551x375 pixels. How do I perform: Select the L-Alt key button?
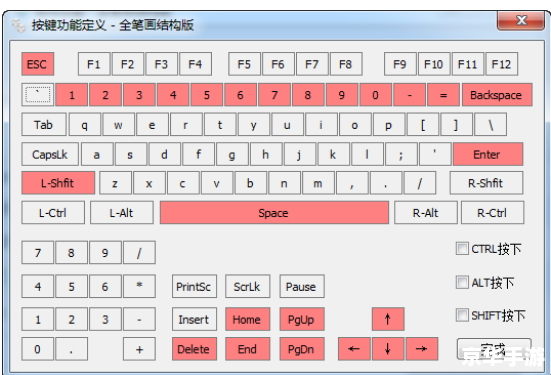point(122,213)
